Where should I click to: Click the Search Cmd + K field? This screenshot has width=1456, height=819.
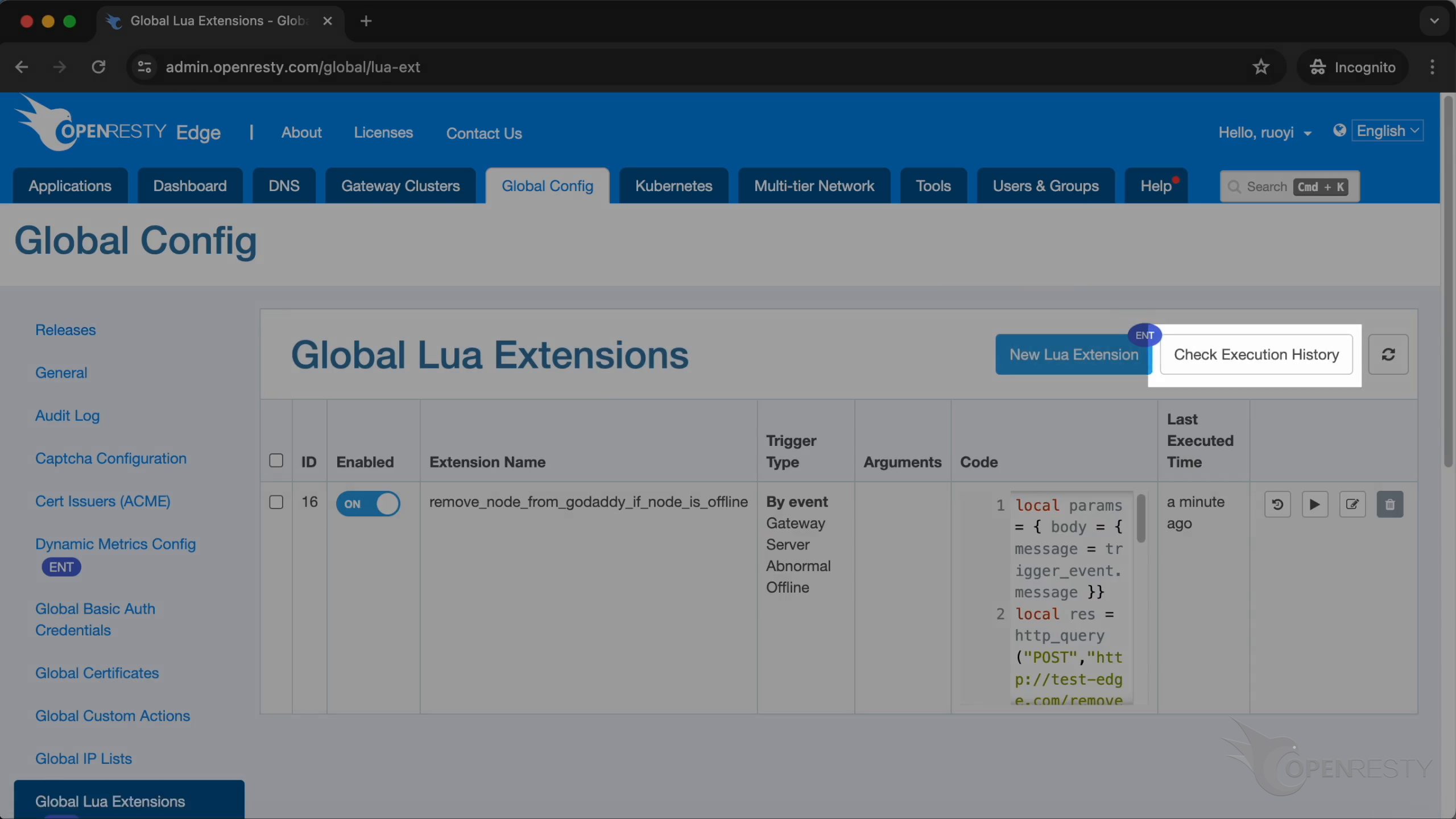1289,187
